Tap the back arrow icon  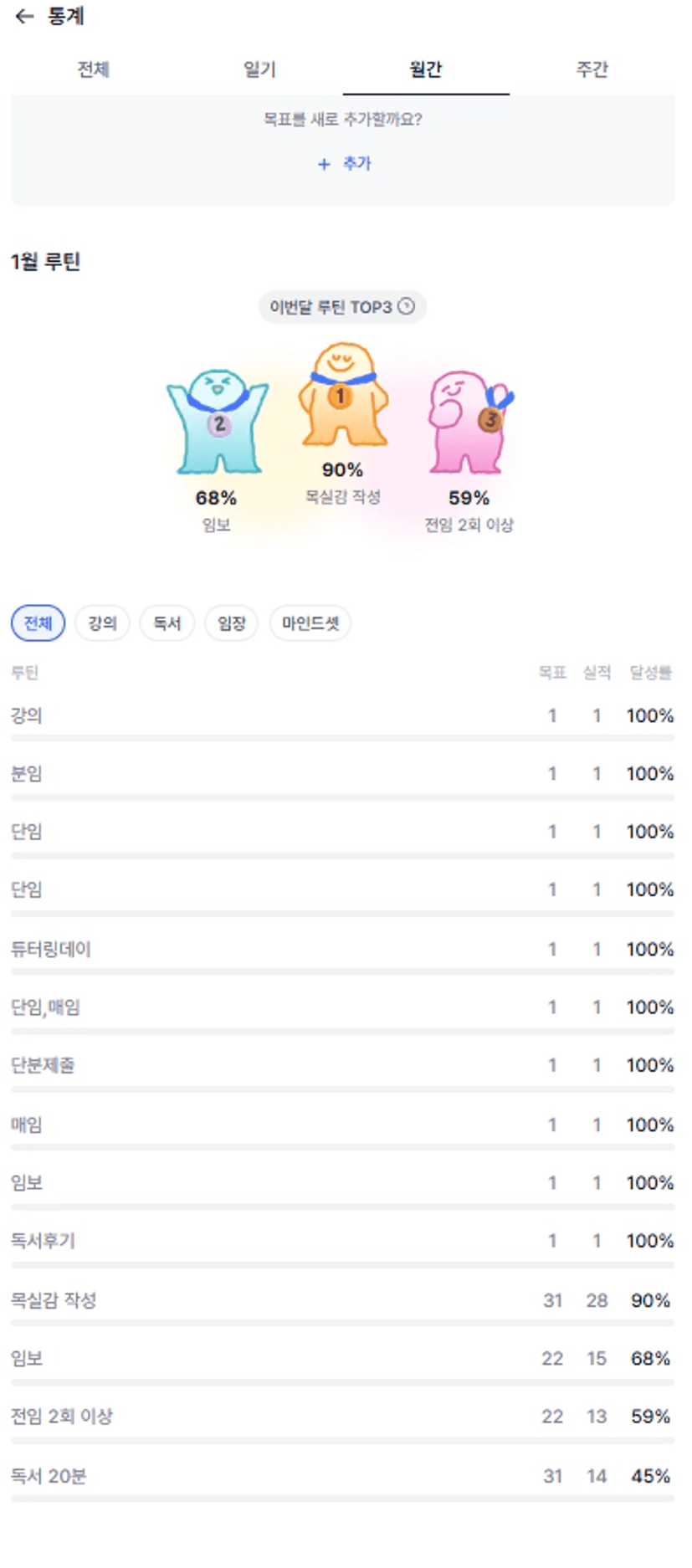24,16
